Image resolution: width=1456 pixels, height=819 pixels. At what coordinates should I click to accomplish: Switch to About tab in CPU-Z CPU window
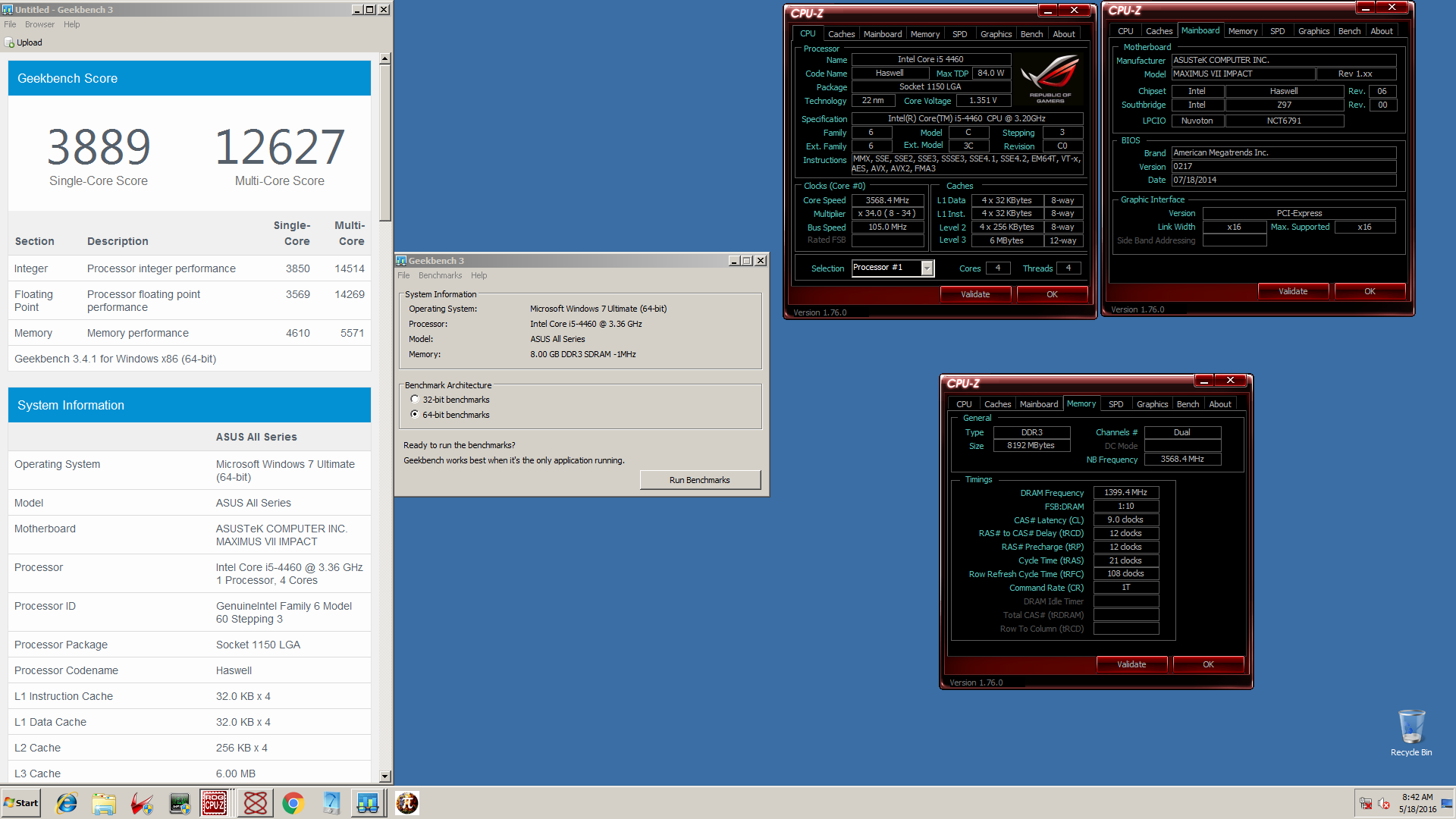click(x=1064, y=34)
